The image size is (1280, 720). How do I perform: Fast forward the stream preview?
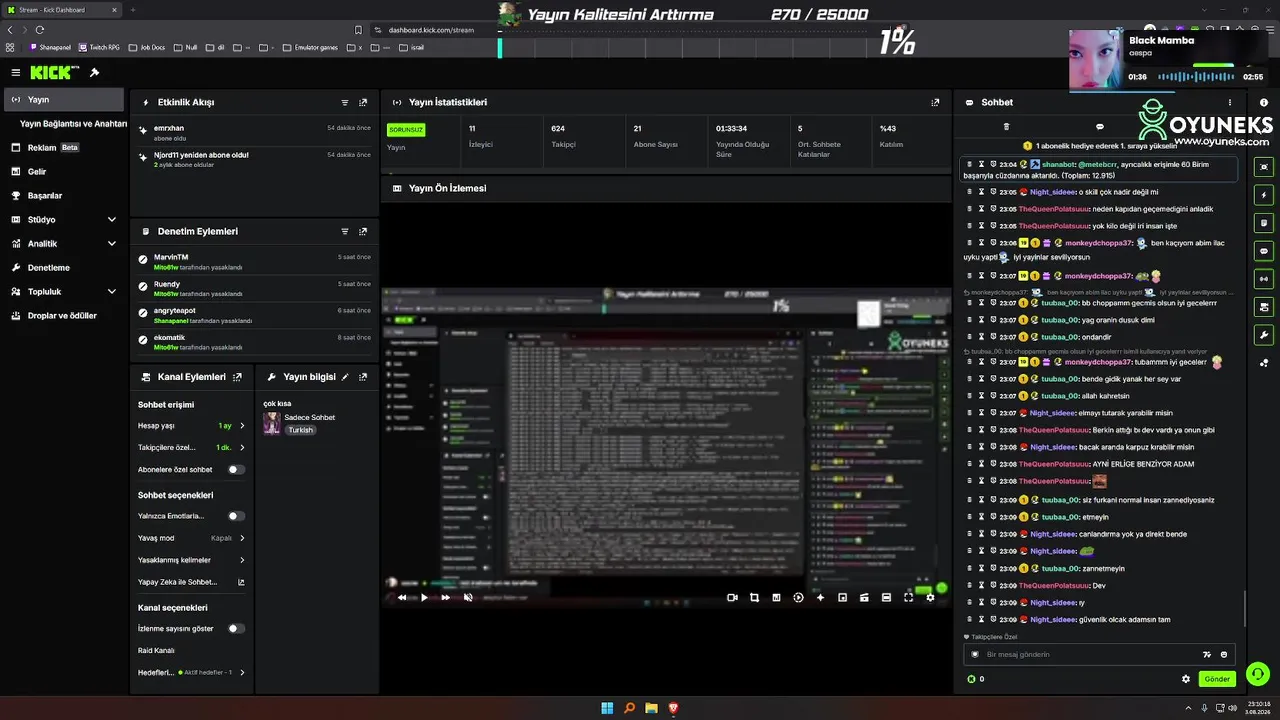[x=446, y=597]
